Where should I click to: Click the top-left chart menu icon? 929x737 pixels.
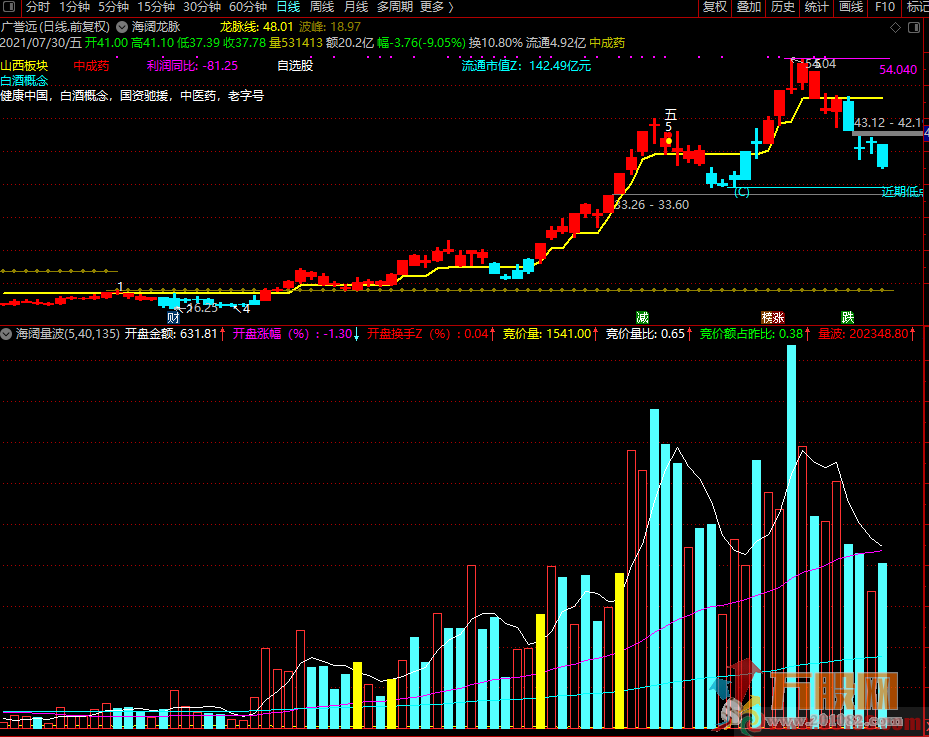[9, 7]
